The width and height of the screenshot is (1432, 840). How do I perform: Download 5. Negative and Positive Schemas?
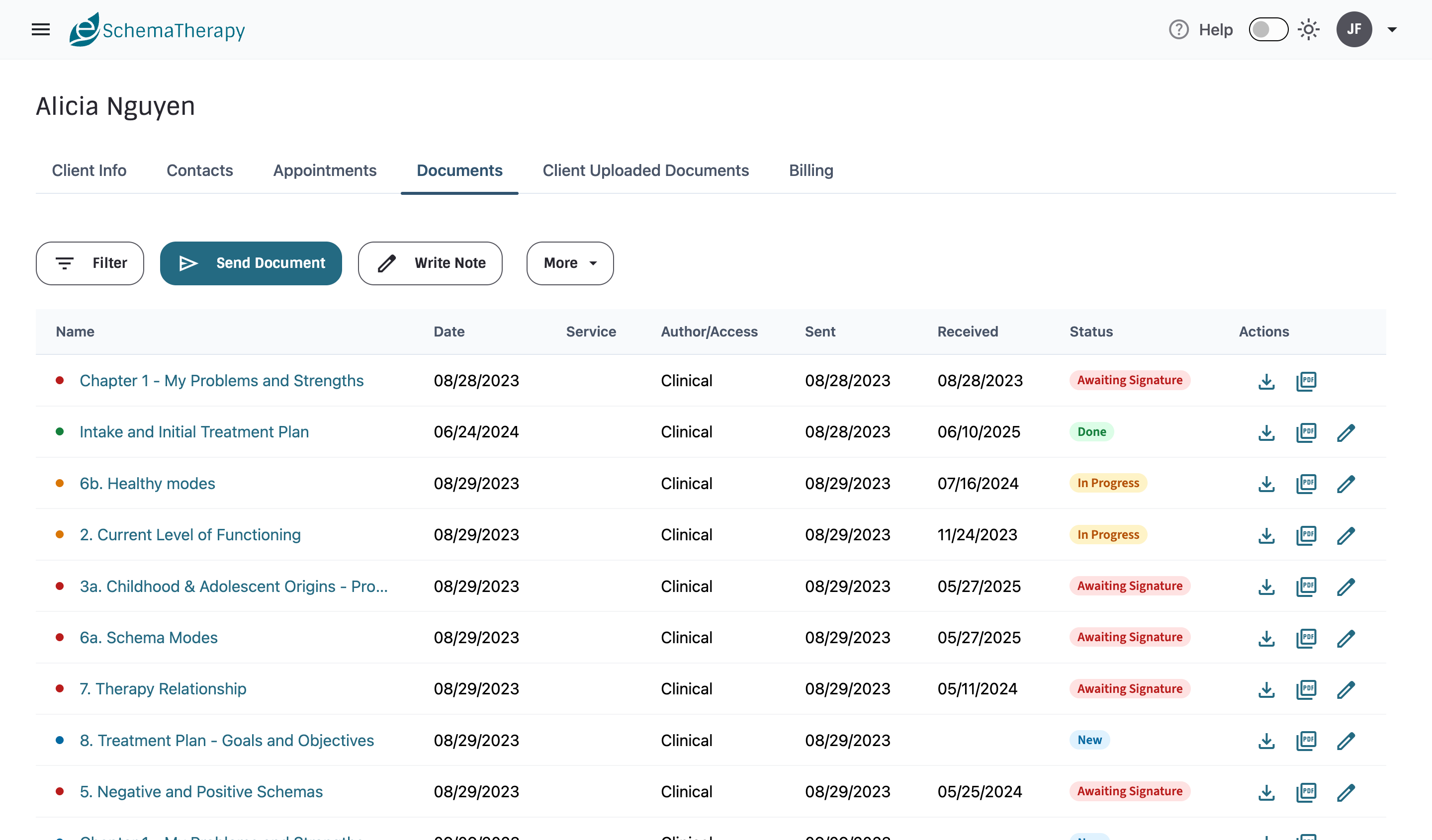click(1266, 792)
